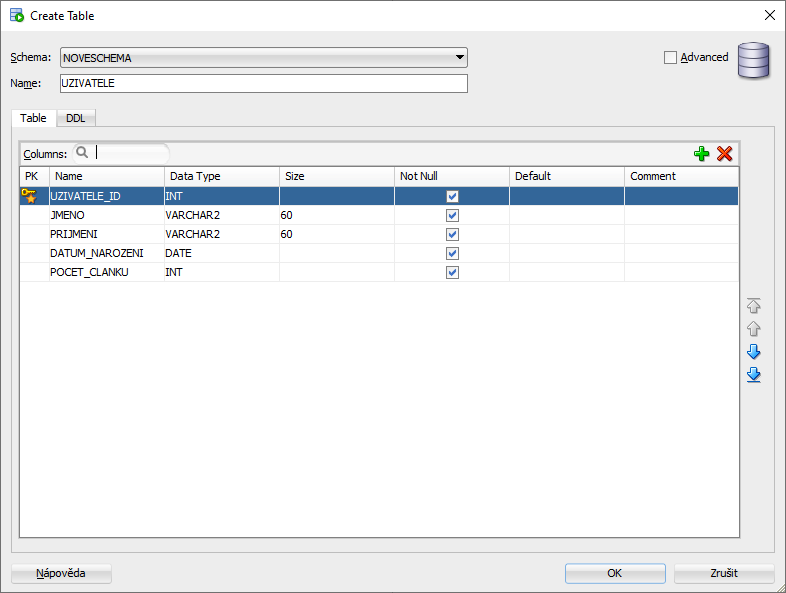Click the red X delete column icon
The height and width of the screenshot is (593, 786).
pos(725,153)
